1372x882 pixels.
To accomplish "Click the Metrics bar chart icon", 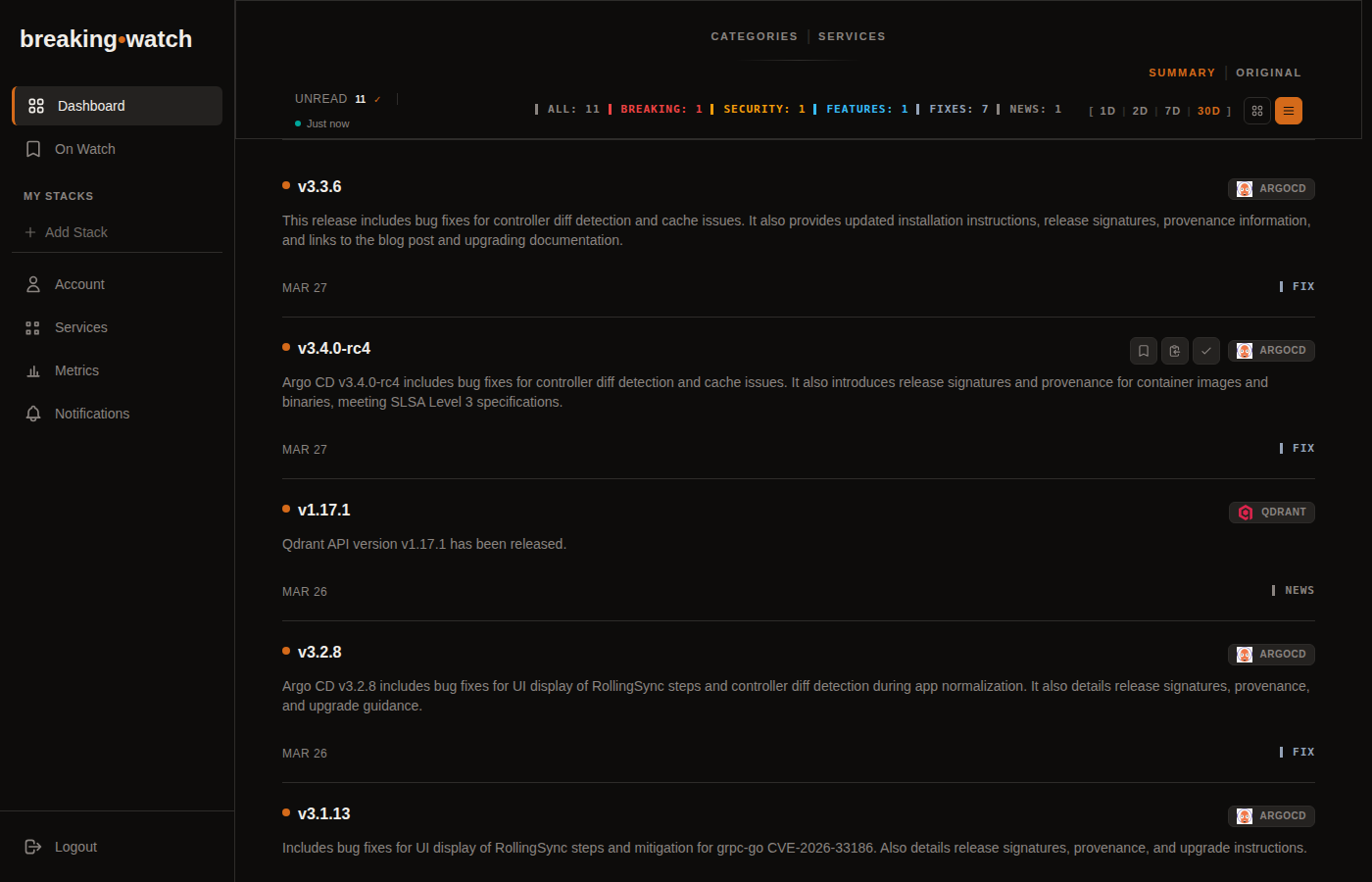I will pos(33,370).
